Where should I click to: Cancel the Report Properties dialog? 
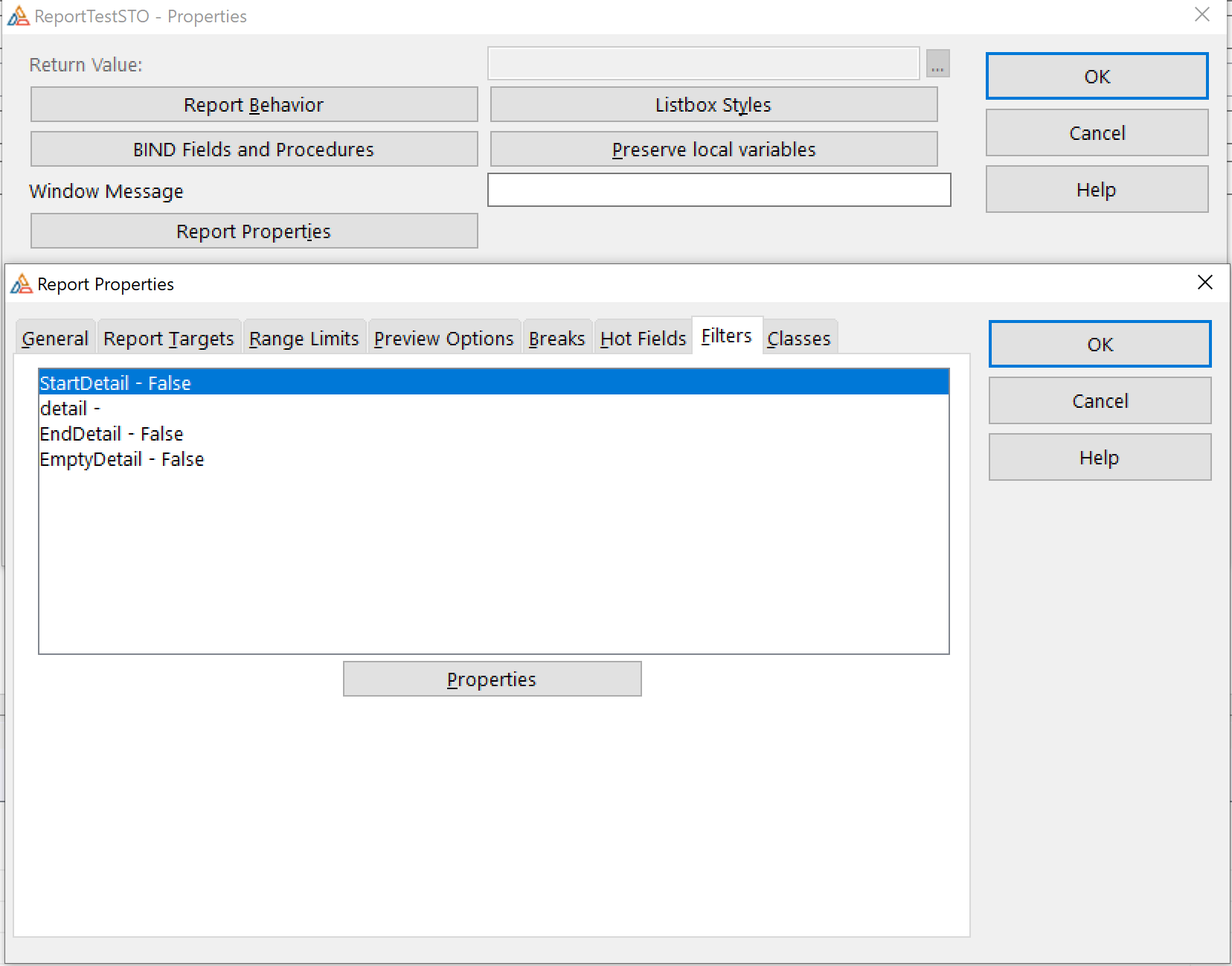pos(1099,401)
